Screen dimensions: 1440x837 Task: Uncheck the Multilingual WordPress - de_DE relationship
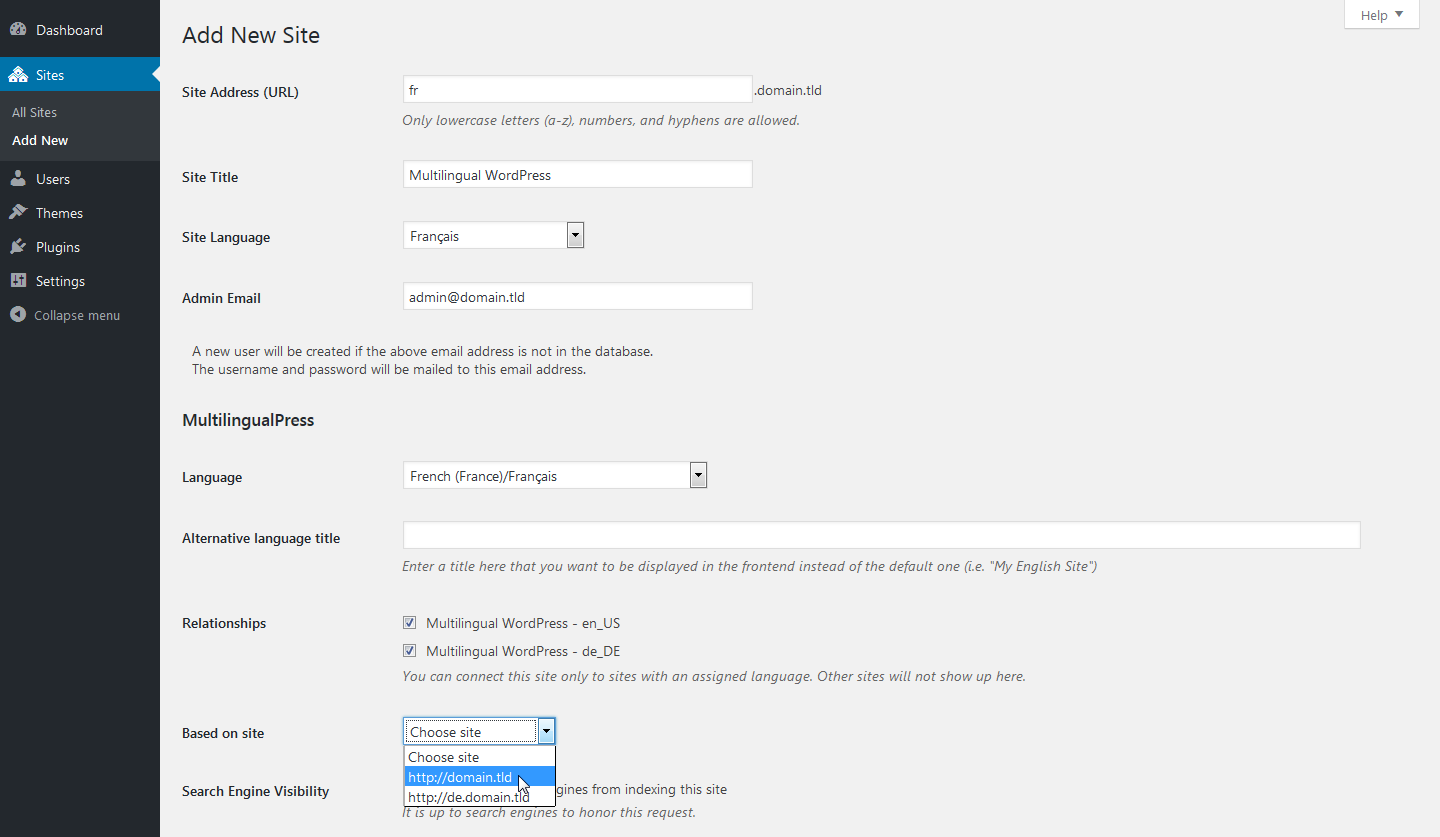pyautogui.click(x=409, y=650)
